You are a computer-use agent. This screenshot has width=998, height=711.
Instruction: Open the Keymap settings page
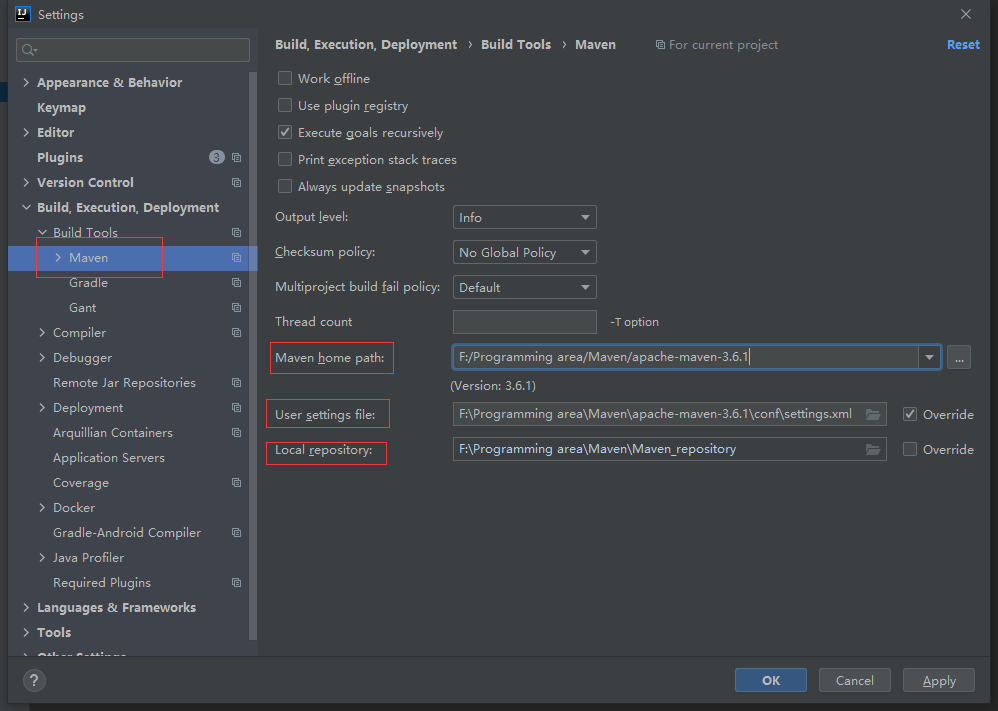(61, 108)
